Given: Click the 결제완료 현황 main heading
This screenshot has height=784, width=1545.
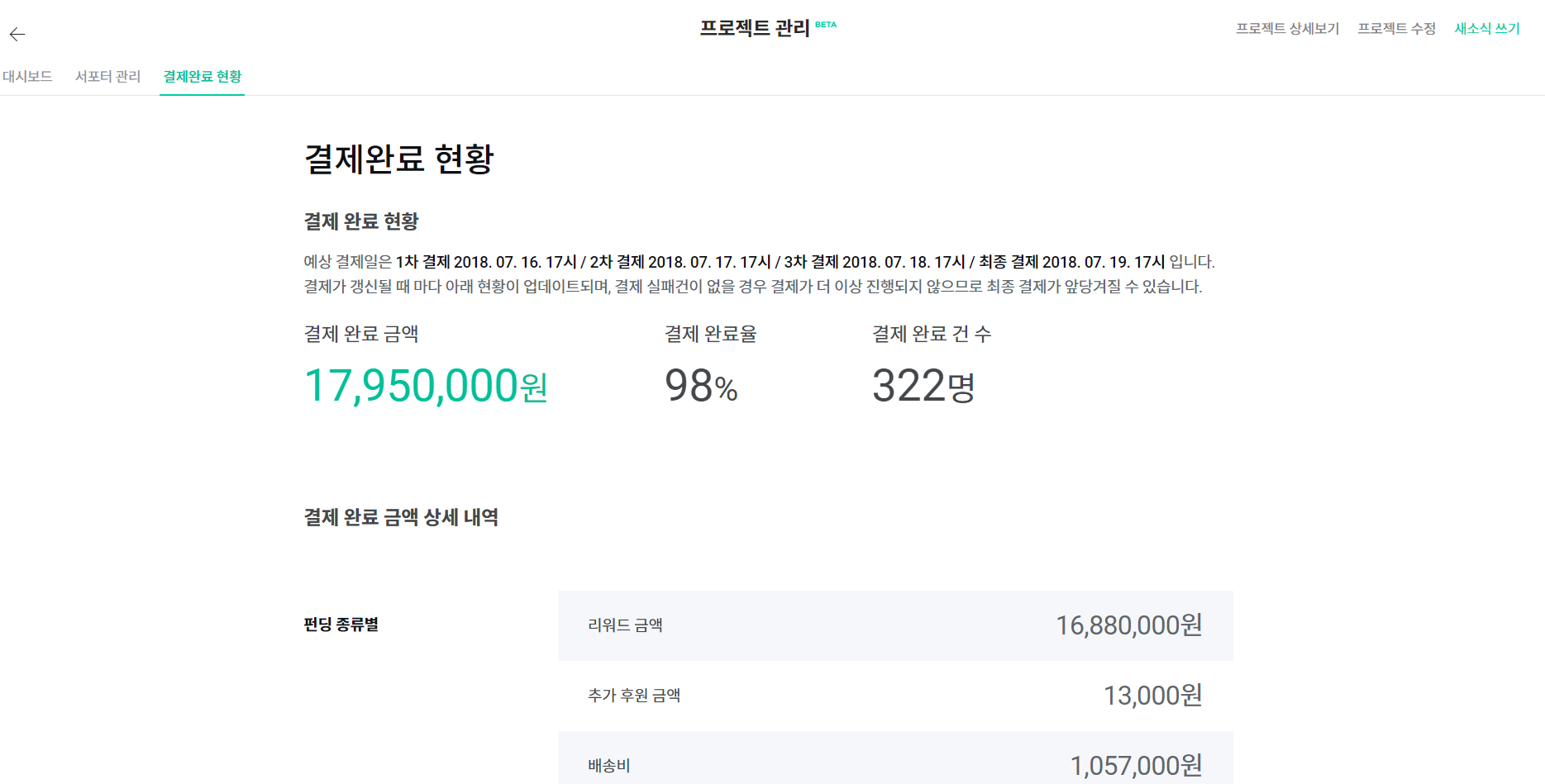Looking at the screenshot, I should click(398, 159).
